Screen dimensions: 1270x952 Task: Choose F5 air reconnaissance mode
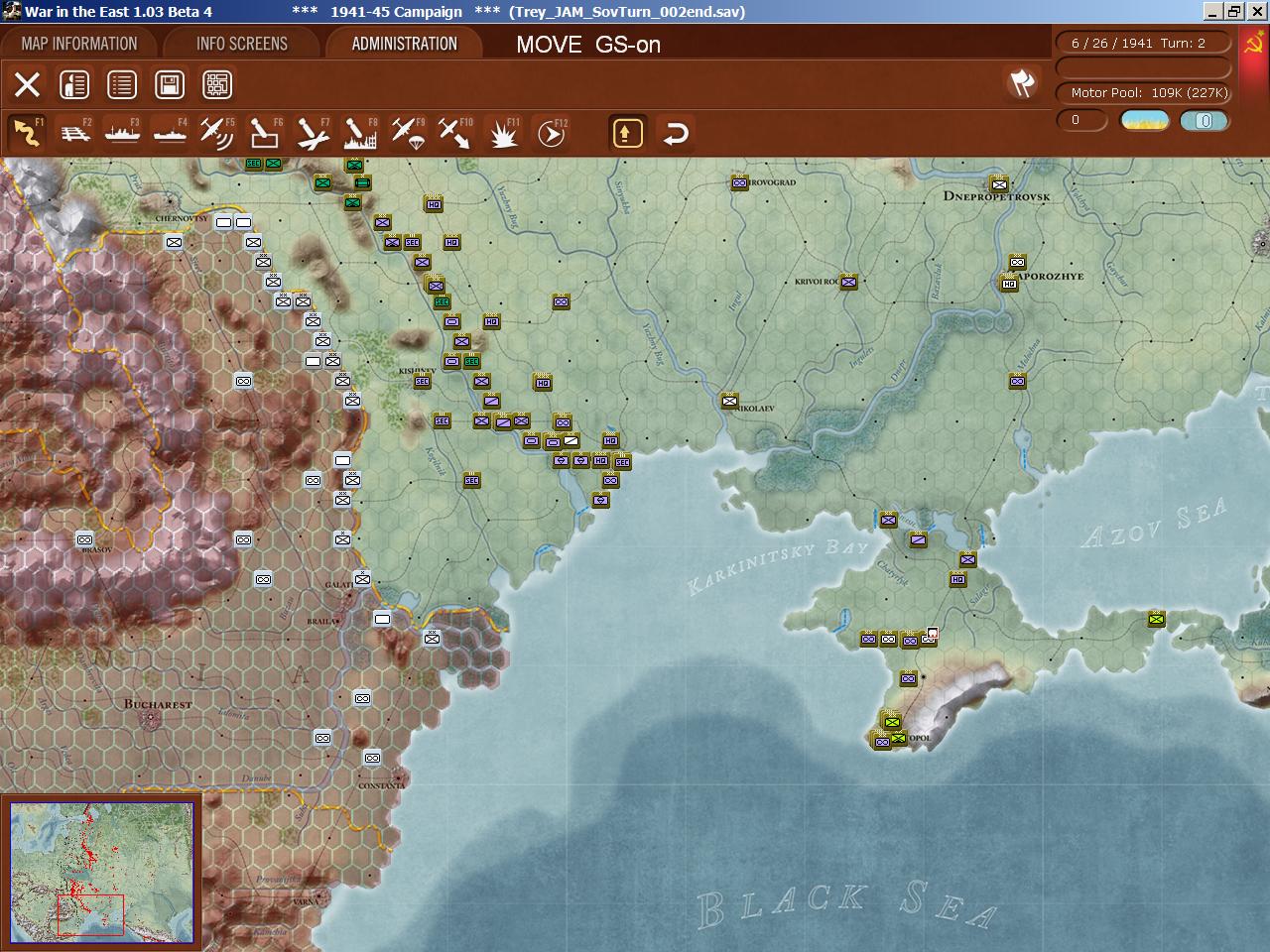(x=217, y=133)
